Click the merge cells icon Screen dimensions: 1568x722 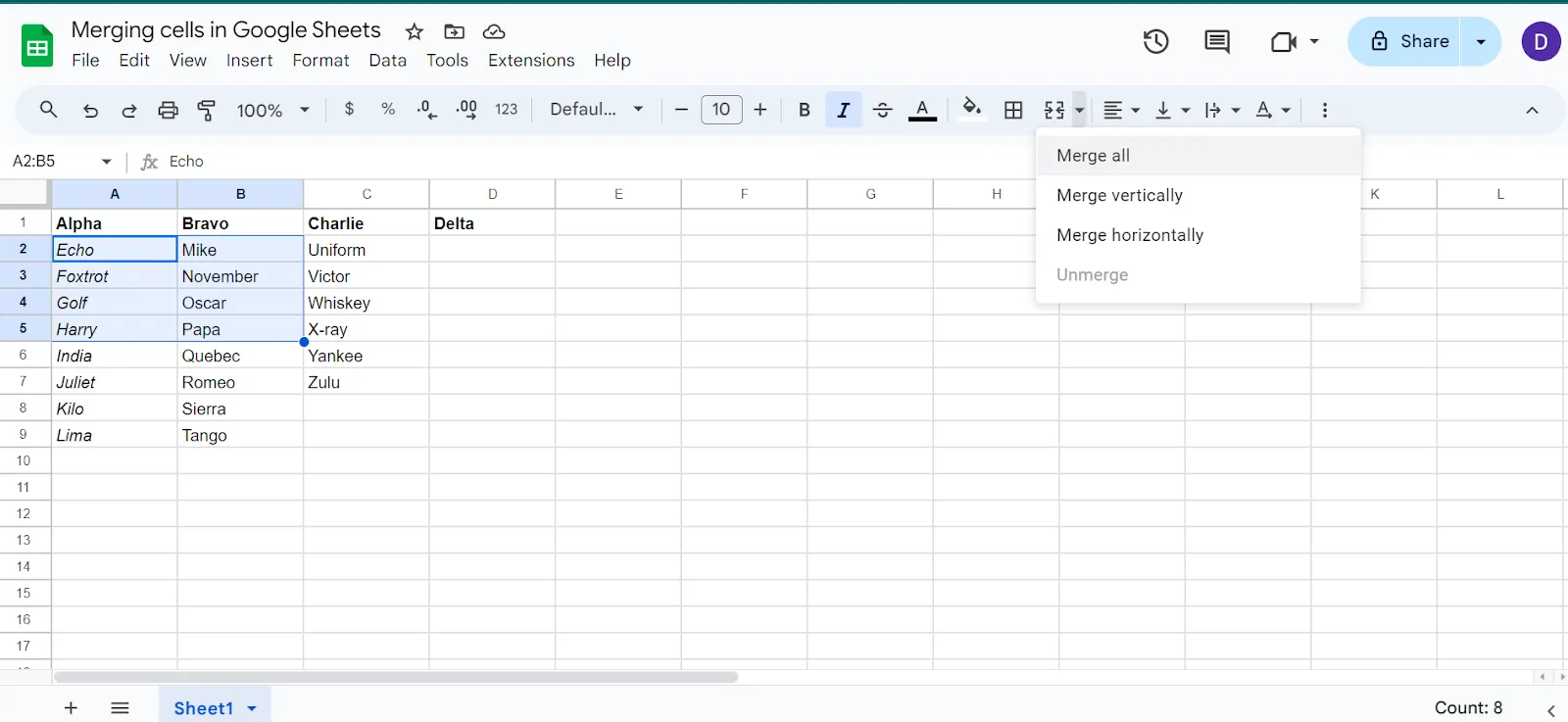(1054, 110)
